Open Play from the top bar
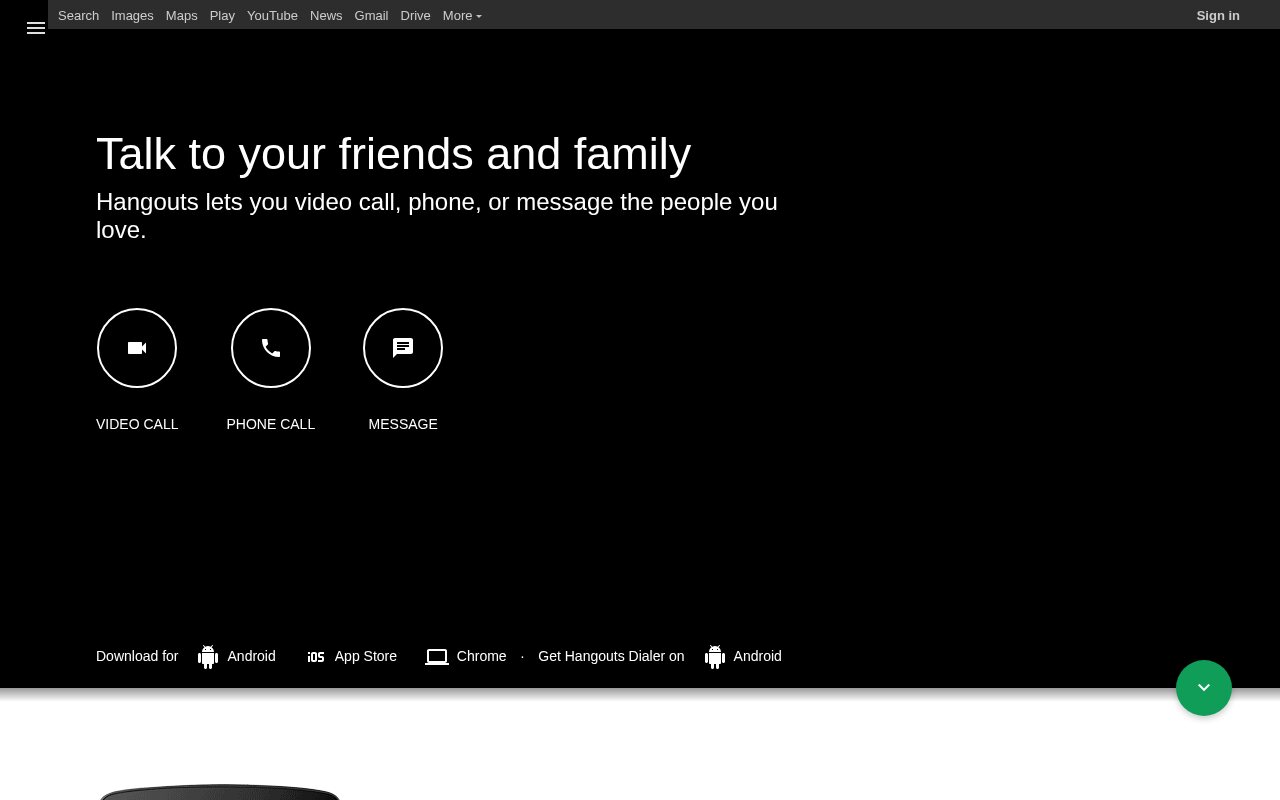This screenshot has height=800, width=1280. 222,15
